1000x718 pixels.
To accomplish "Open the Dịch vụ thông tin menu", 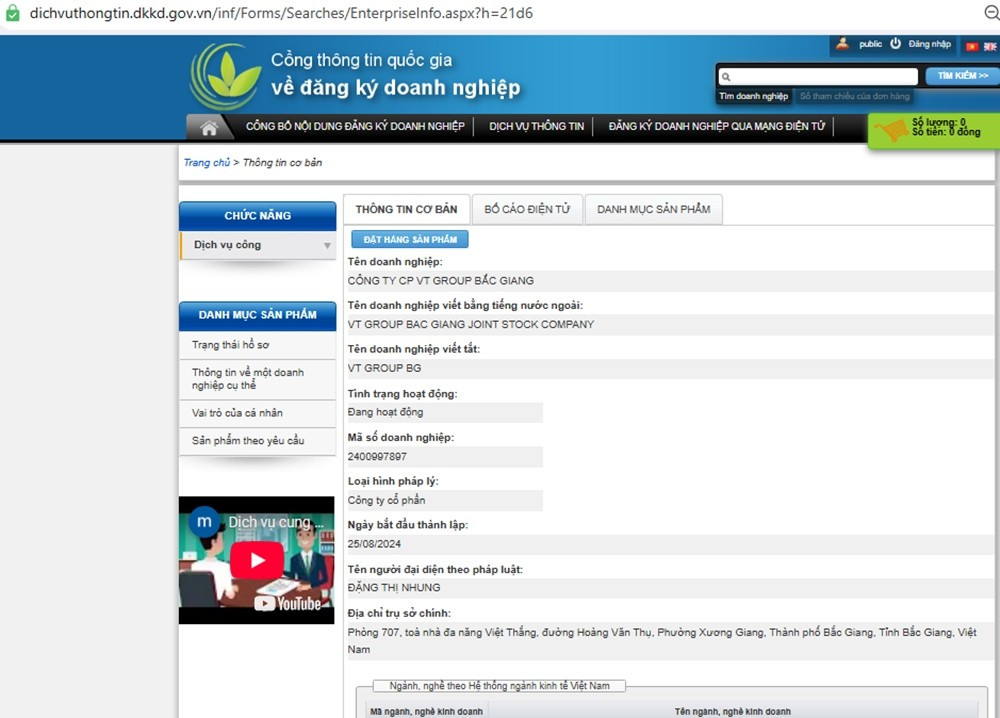I will coord(536,127).
